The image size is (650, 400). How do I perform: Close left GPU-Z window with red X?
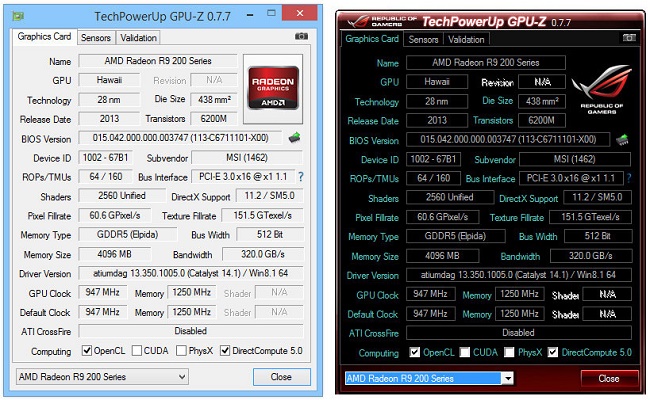(x=300, y=13)
